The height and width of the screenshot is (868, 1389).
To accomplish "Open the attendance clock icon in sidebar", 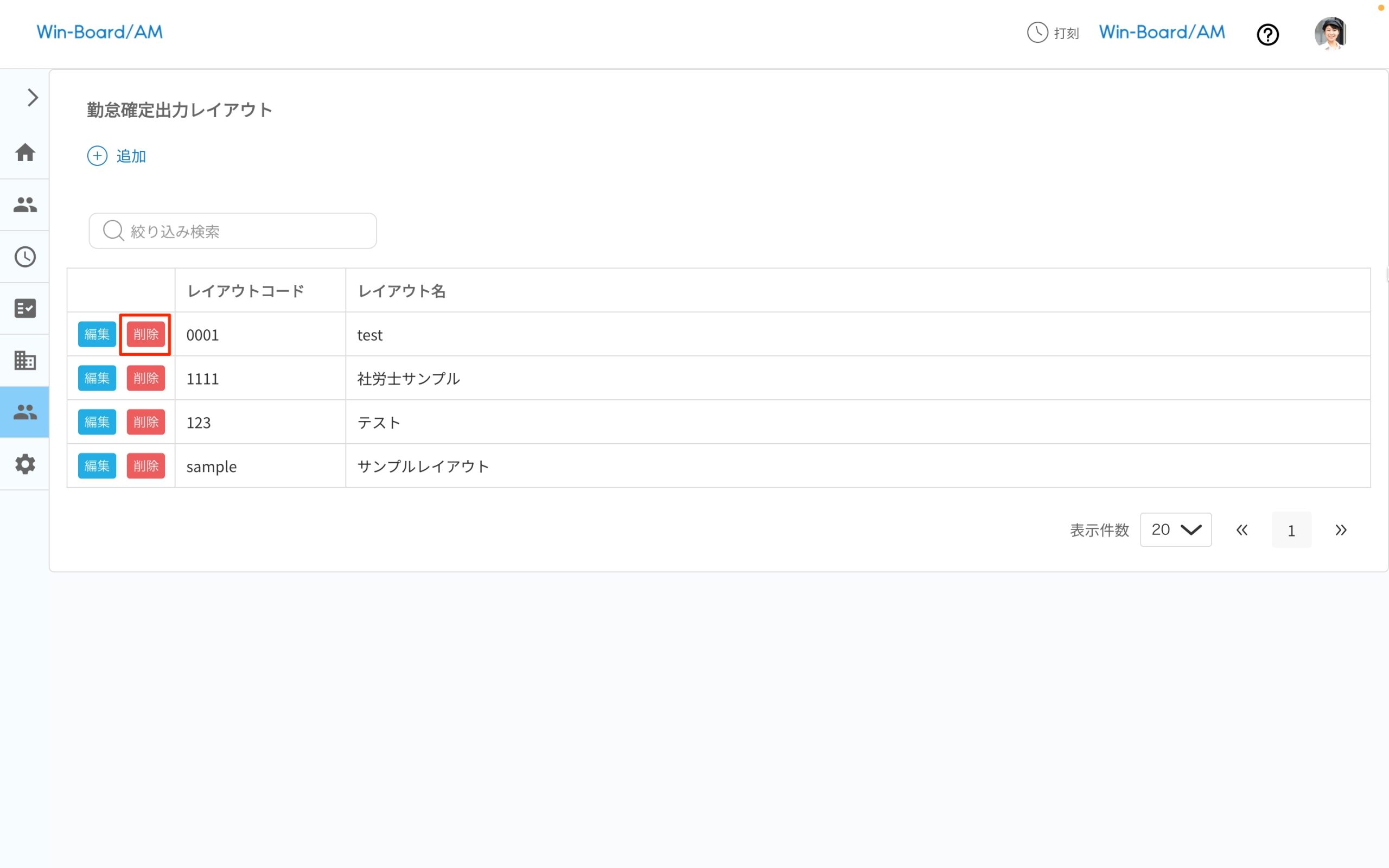I will [x=24, y=257].
